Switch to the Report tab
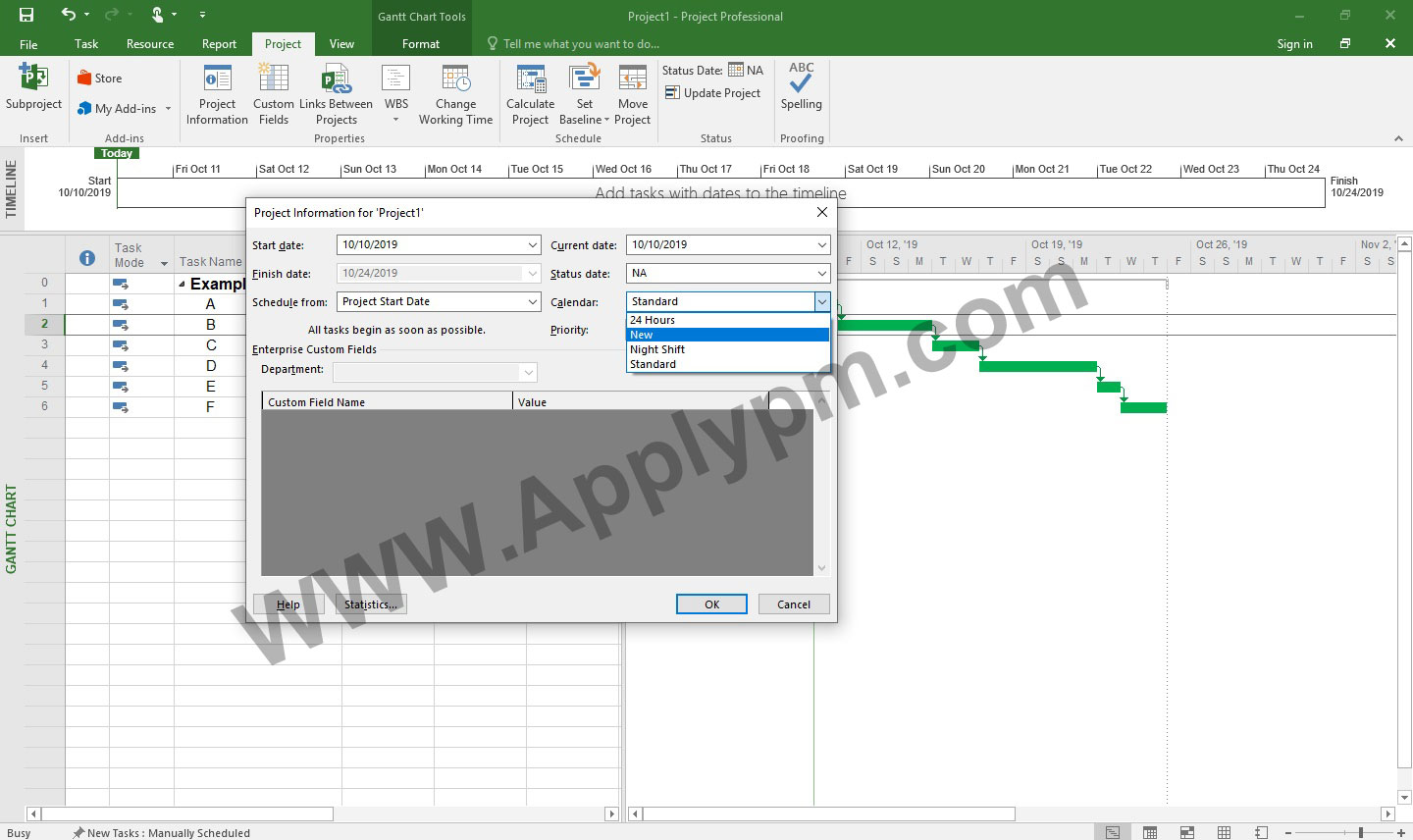 [x=219, y=44]
